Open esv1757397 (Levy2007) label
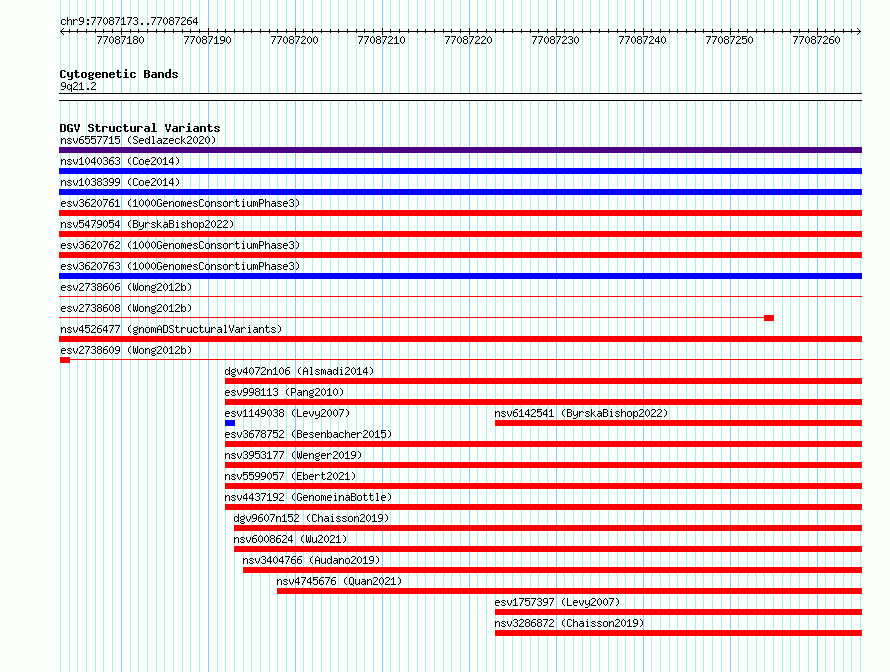This screenshot has width=890, height=672. tap(557, 602)
